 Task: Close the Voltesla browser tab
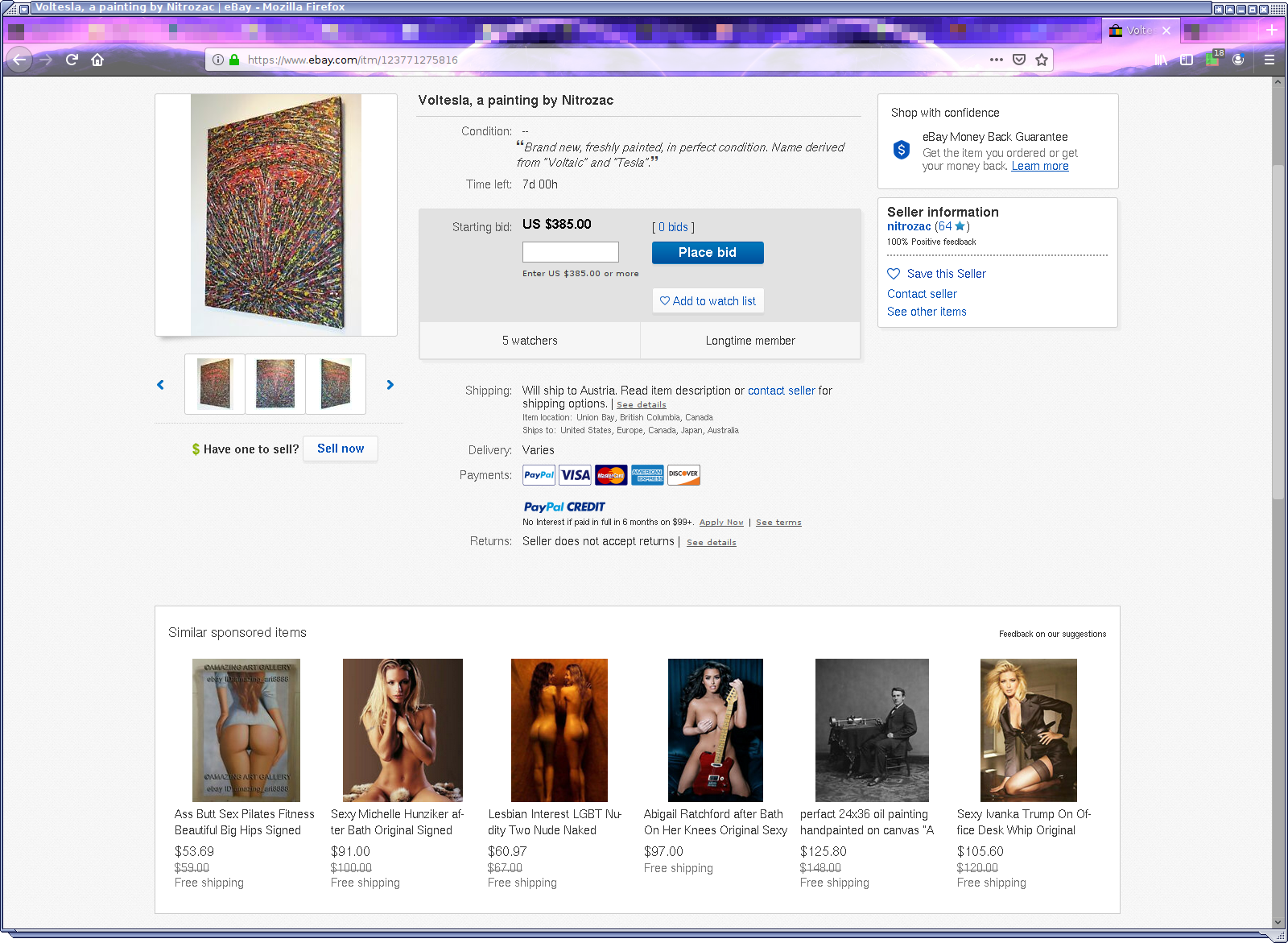pos(1166,31)
